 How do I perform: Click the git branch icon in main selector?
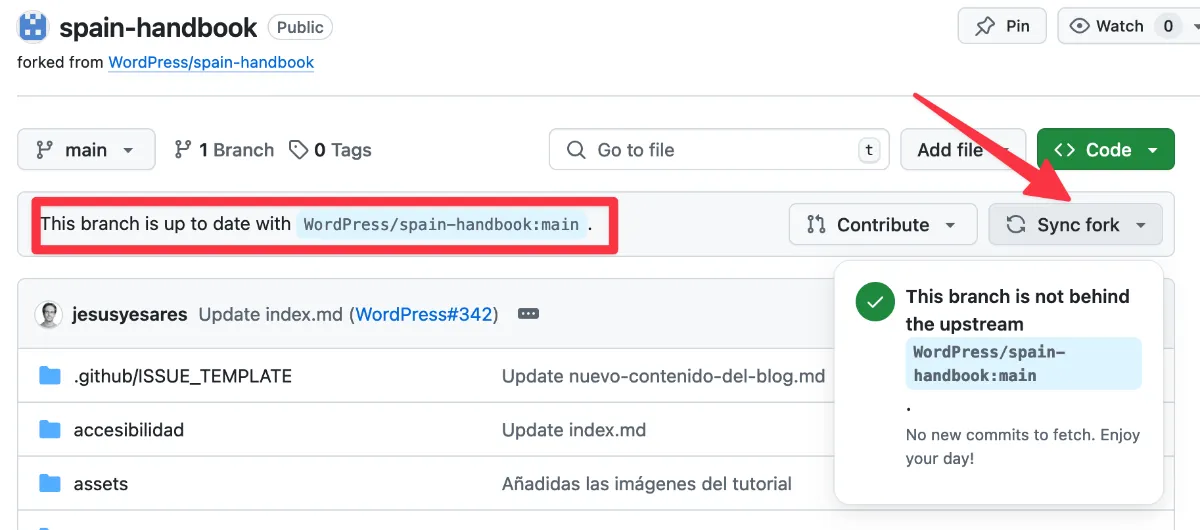pyautogui.click(x=44, y=150)
